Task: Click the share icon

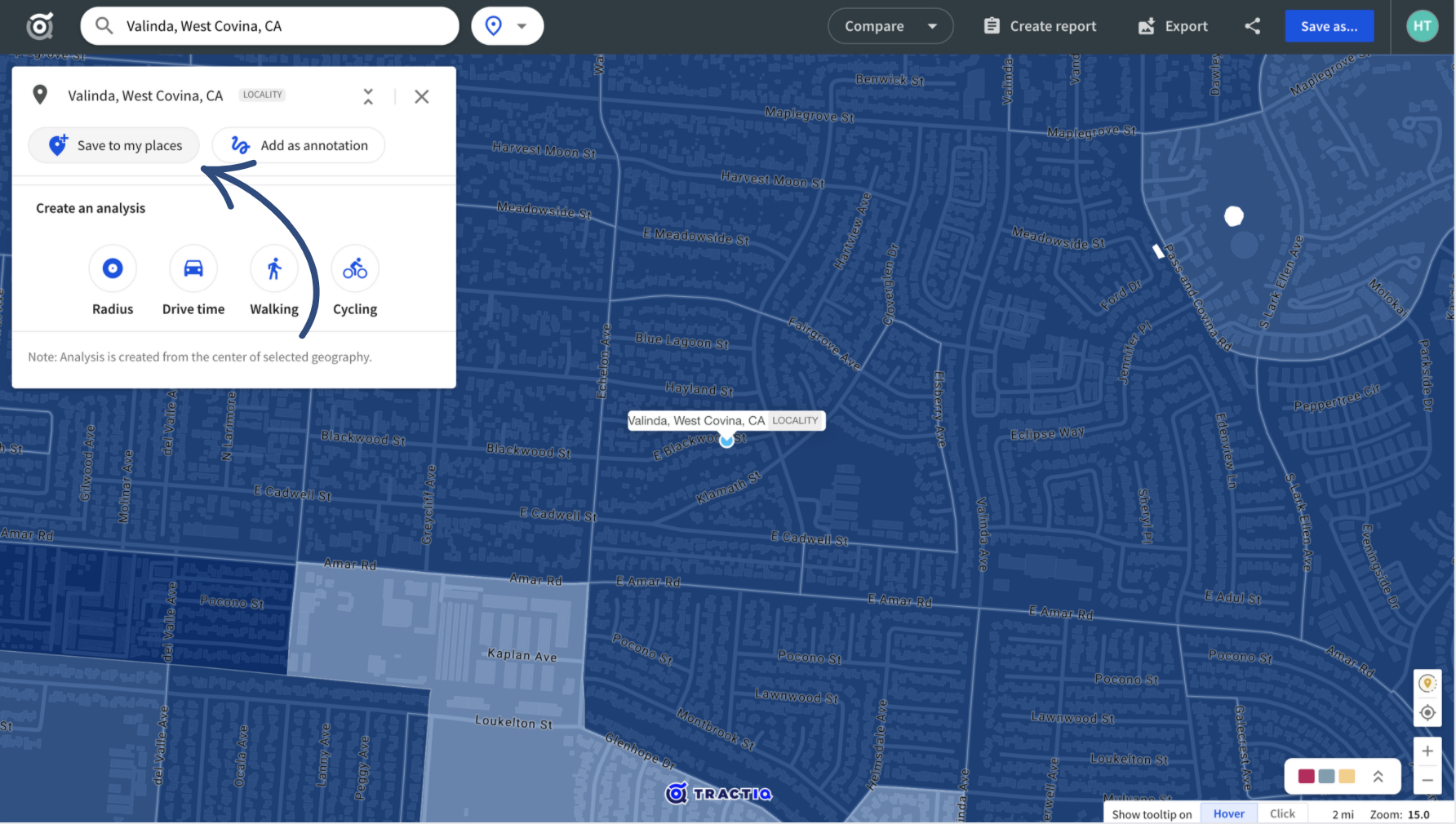Action: (1252, 26)
